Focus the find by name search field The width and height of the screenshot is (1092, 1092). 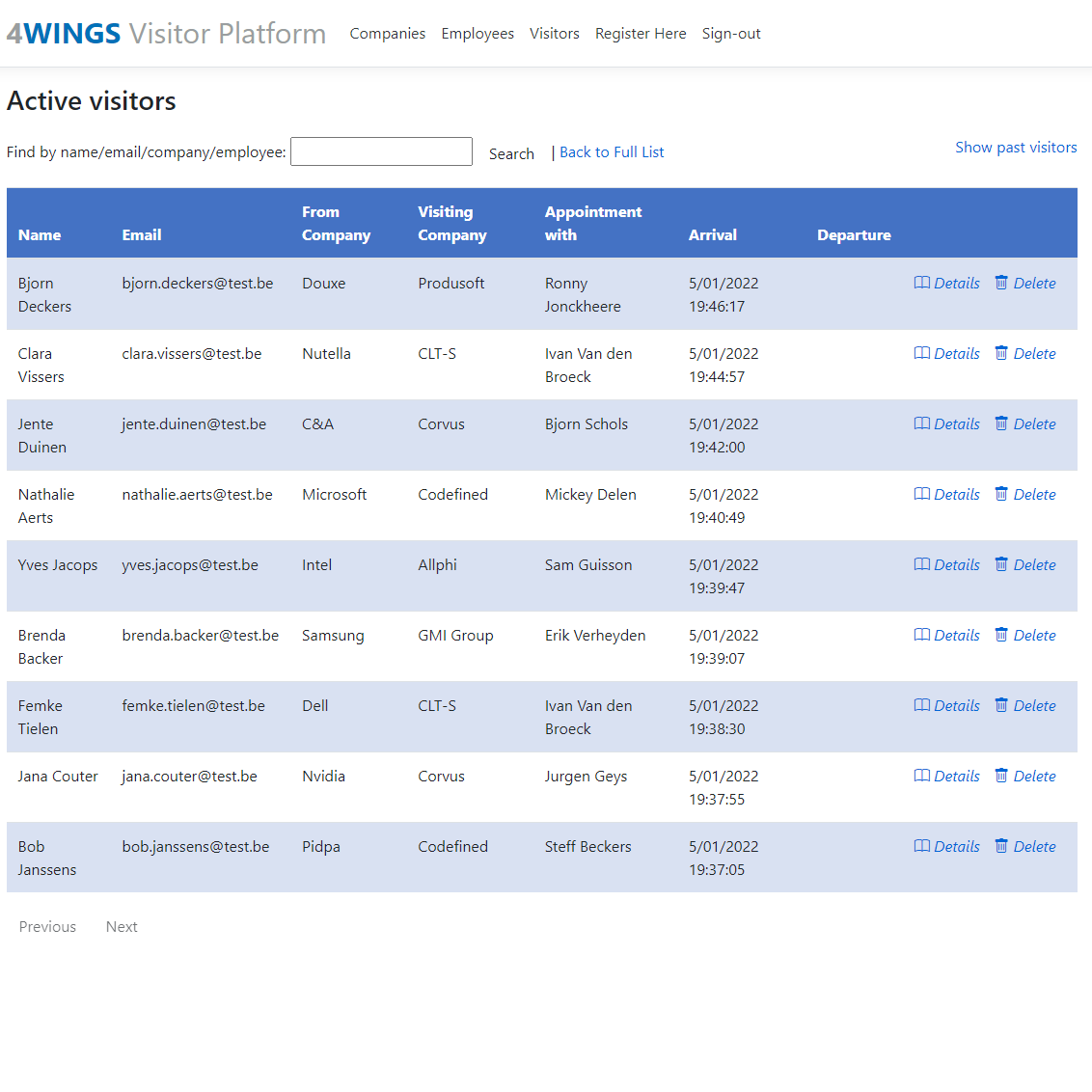(381, 151)
